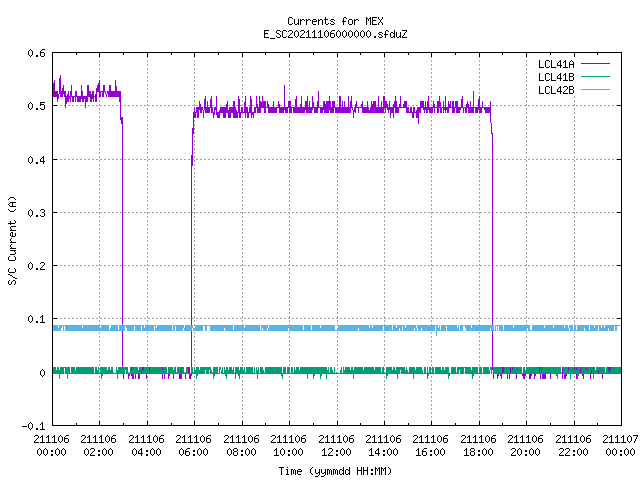
Task: Click the LCL41B legend label
Action: 556,77
